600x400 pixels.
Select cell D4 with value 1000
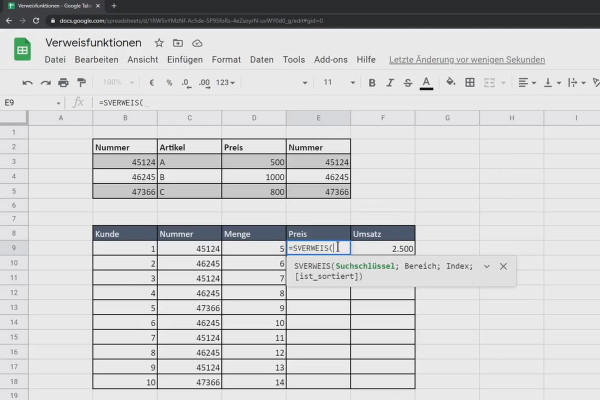coord(254,177)
